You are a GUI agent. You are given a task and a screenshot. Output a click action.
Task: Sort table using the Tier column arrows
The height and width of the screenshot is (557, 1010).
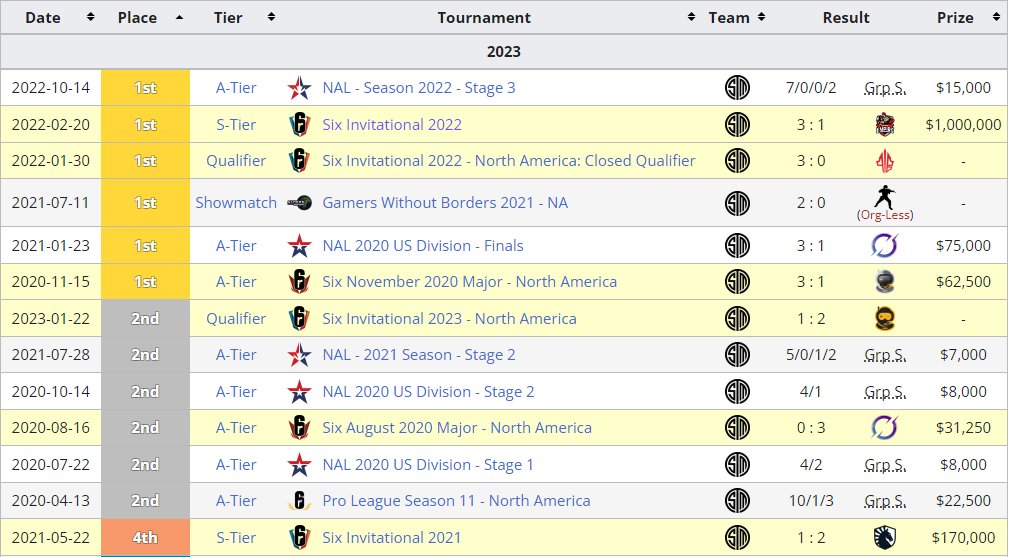pyautogui.click(x=271, y=17)
